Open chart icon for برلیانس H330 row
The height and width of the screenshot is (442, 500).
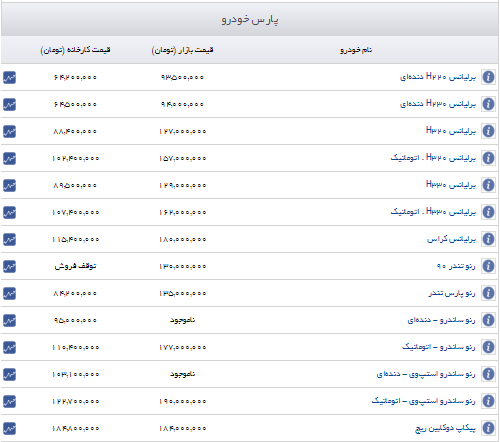[x=9, y=185]
